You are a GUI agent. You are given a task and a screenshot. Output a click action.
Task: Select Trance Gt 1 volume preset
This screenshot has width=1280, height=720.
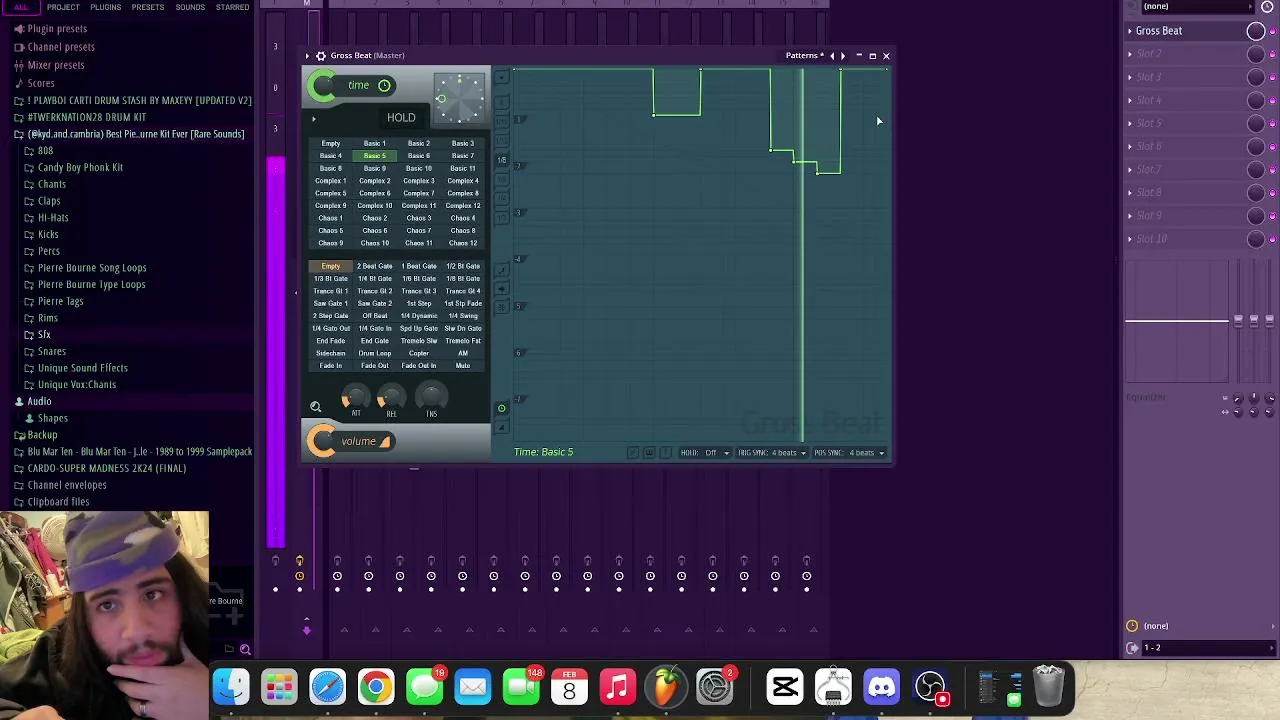click(x=330, y=291)
